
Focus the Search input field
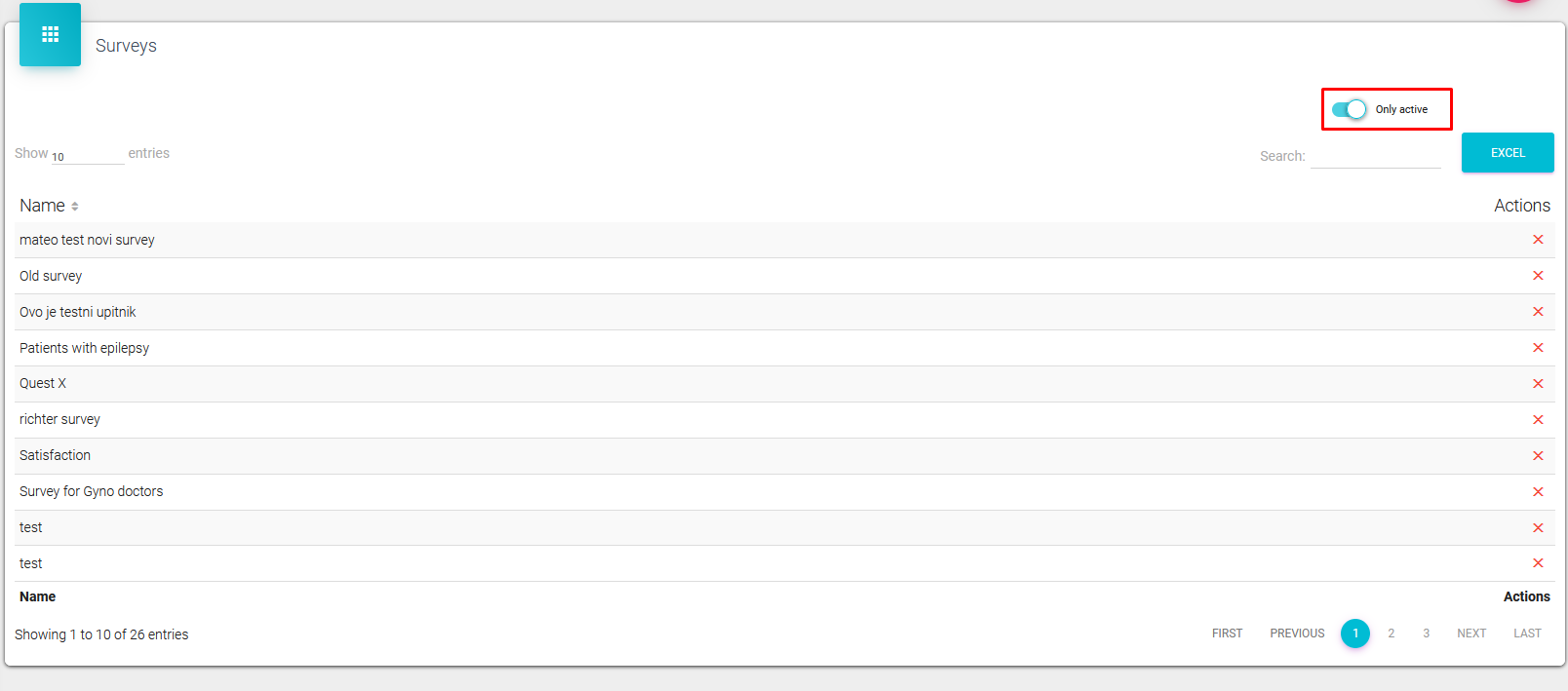(x=1375, y=156)
